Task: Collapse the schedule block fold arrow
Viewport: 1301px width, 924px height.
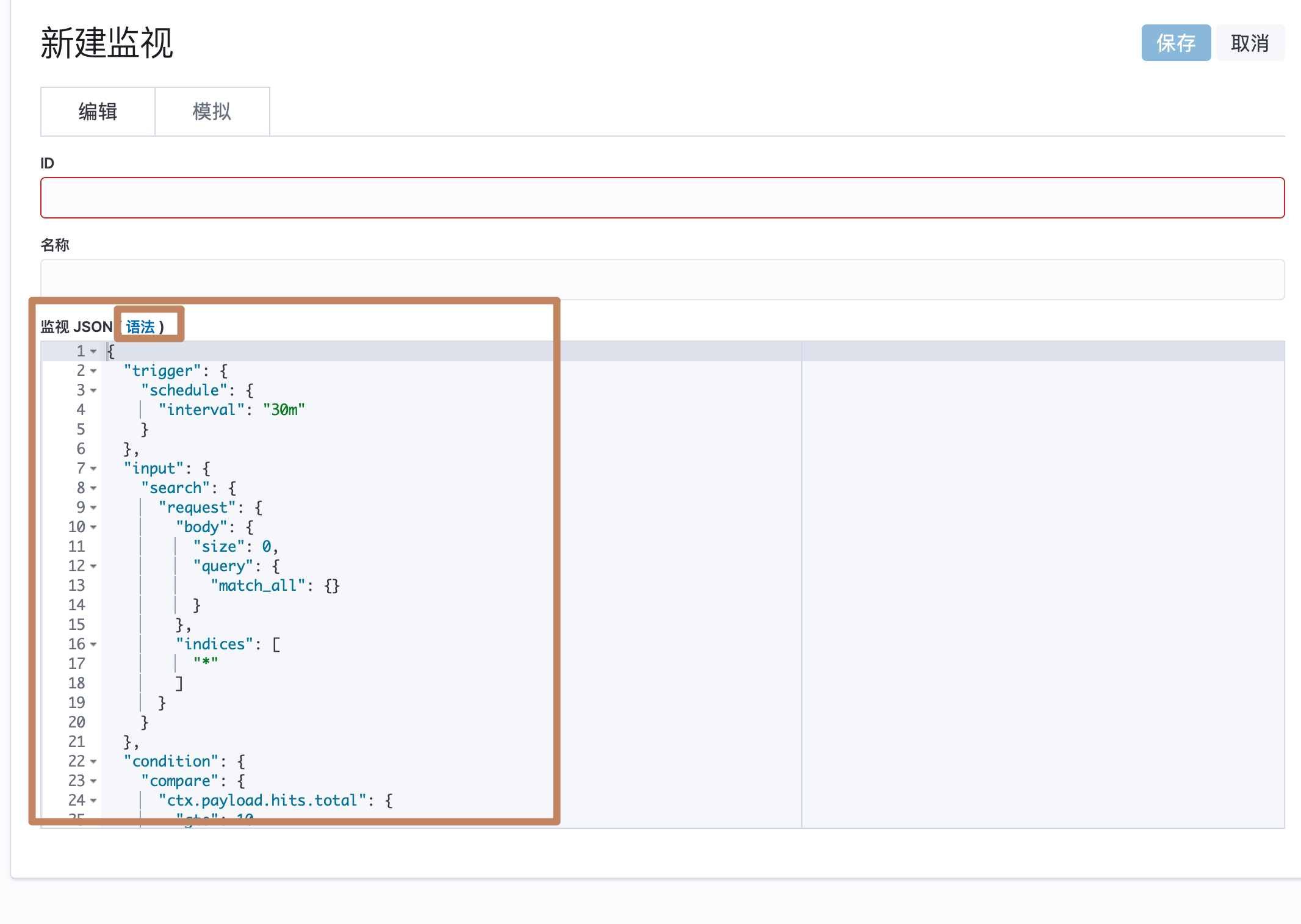Action: [93, 391]
